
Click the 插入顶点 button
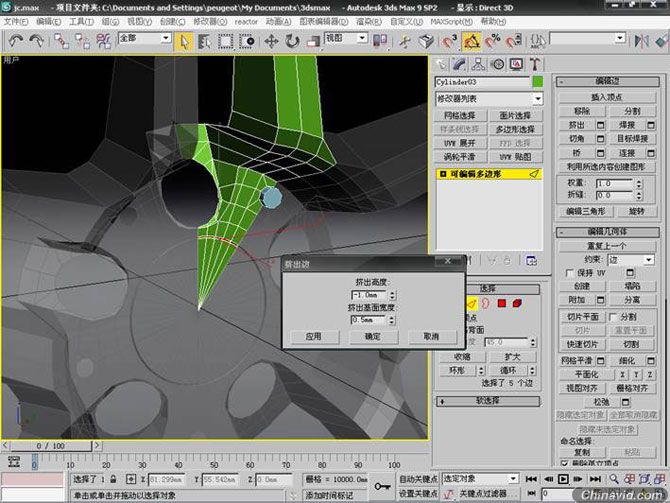pyautogui.click(x=607, y=97)
